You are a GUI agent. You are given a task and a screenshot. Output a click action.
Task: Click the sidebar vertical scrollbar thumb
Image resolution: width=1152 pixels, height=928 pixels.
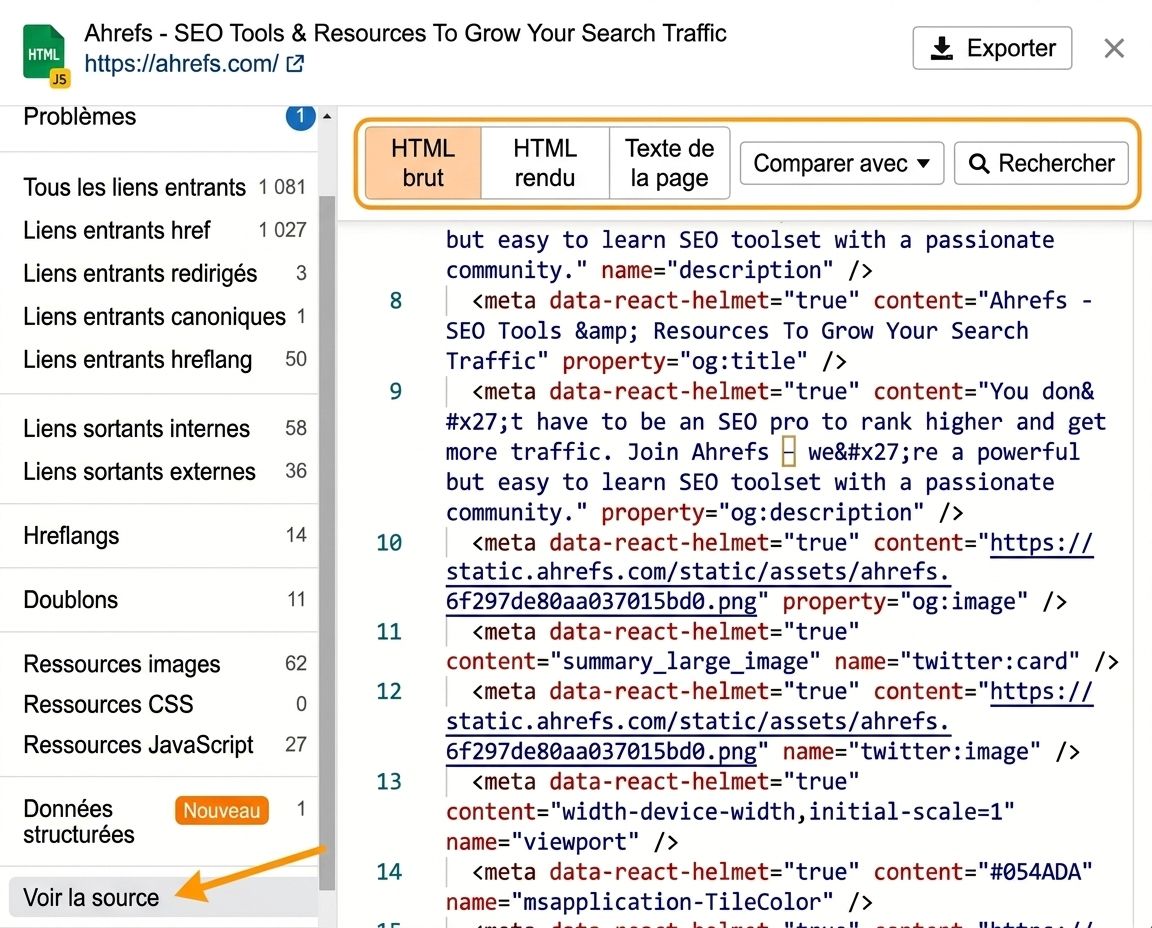(327, 542)
